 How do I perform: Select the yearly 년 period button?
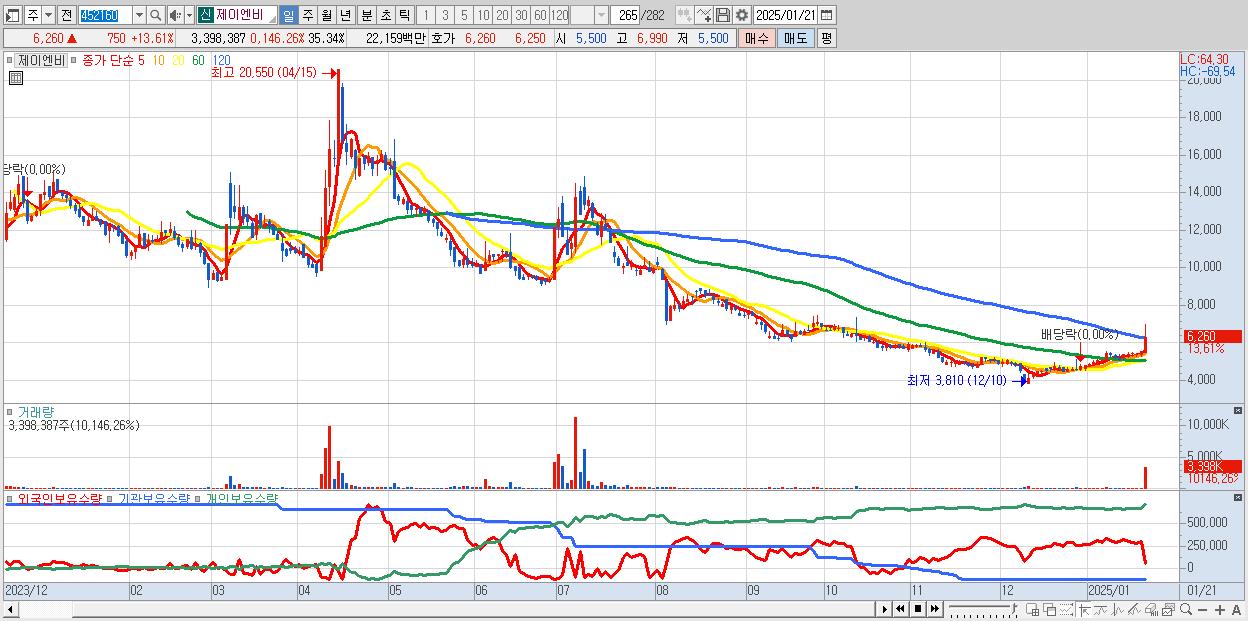[x=345, y=15]
